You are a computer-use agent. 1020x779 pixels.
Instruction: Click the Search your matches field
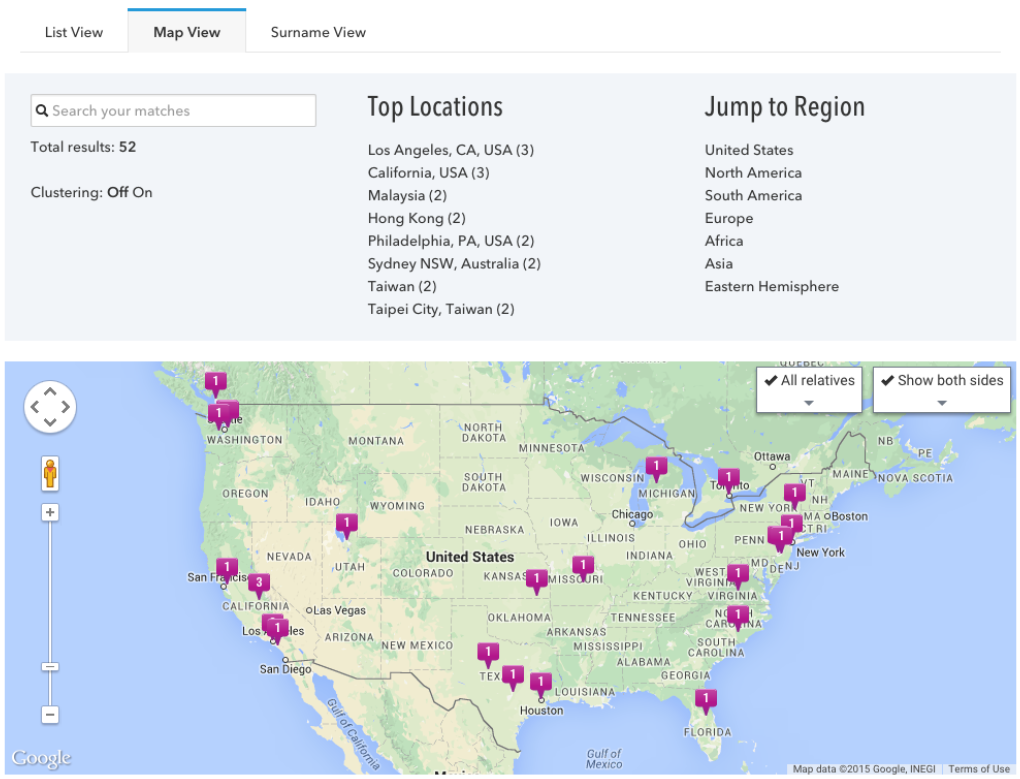(174, 111)
